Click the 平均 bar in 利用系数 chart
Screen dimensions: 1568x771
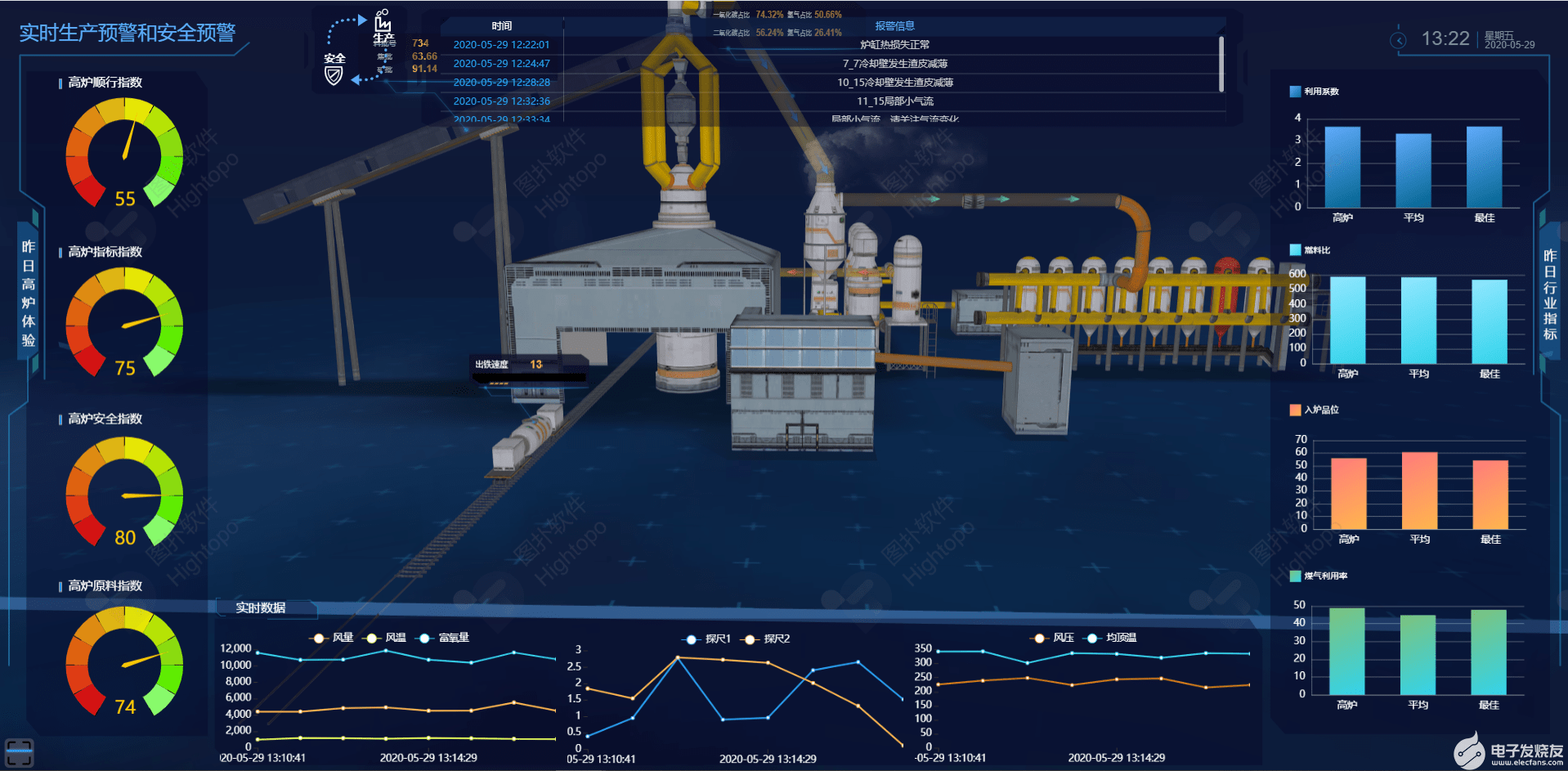[1413, 170]
